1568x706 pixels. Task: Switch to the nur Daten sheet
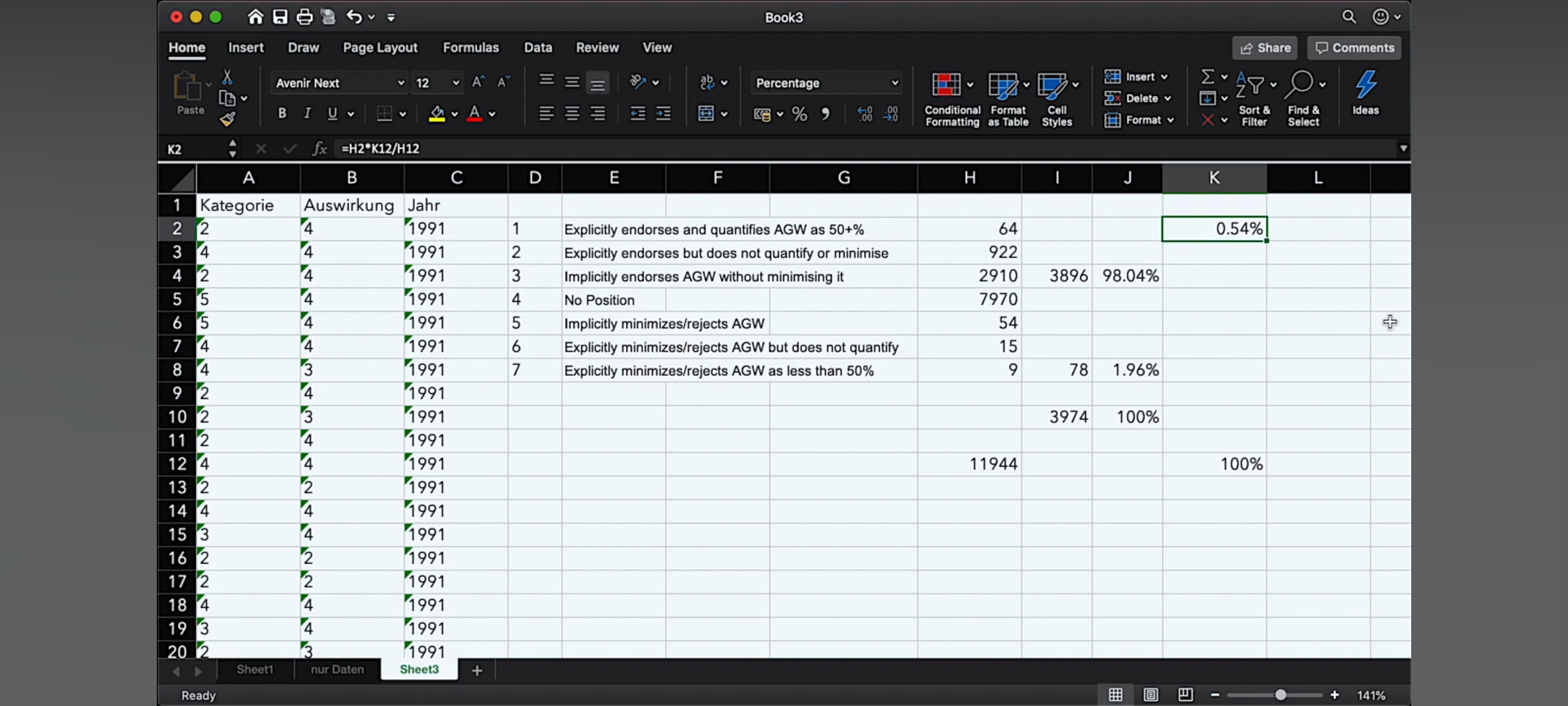point(337,669)
